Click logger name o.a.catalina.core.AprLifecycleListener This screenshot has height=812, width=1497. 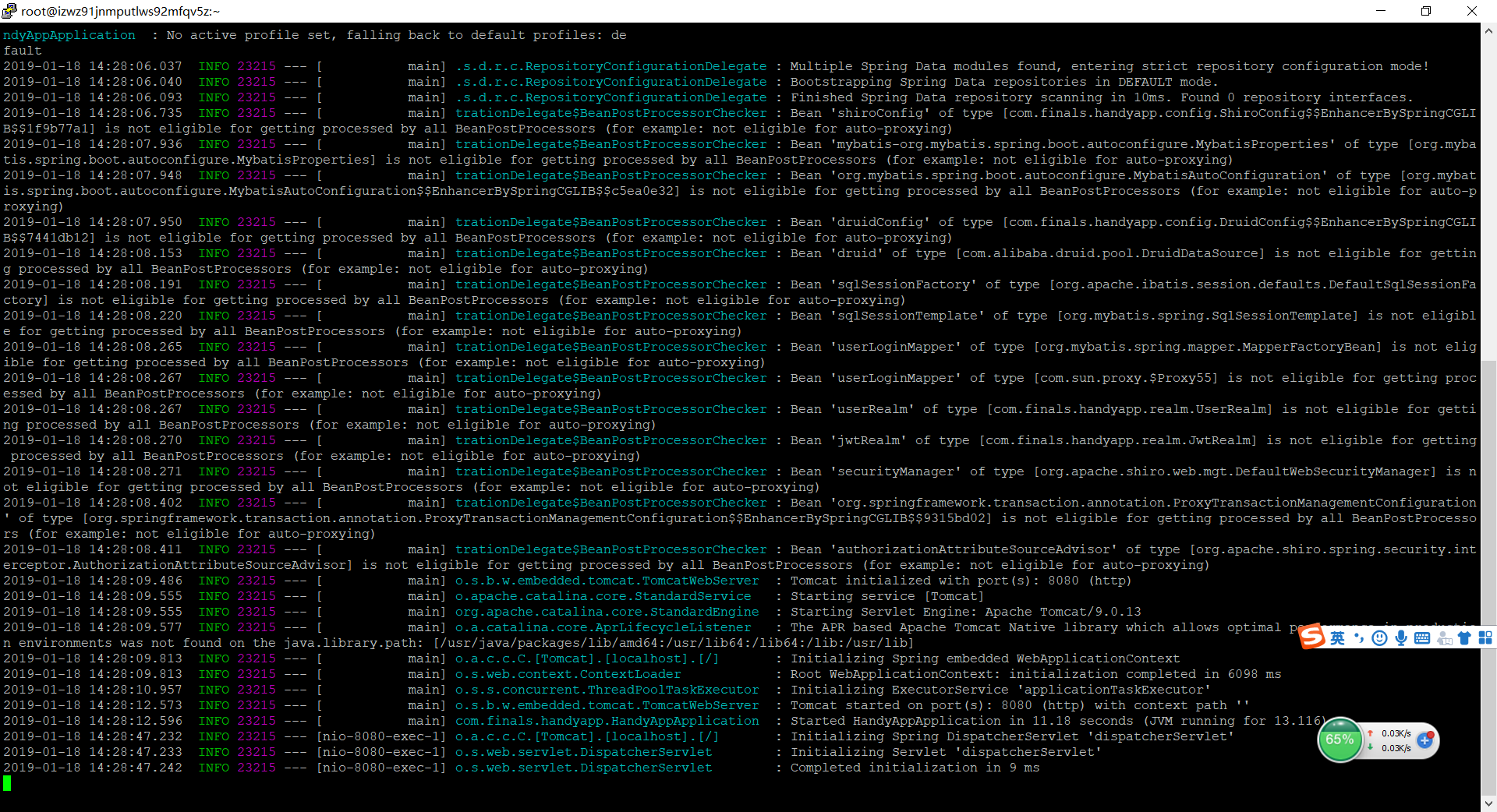coord(603,627)
